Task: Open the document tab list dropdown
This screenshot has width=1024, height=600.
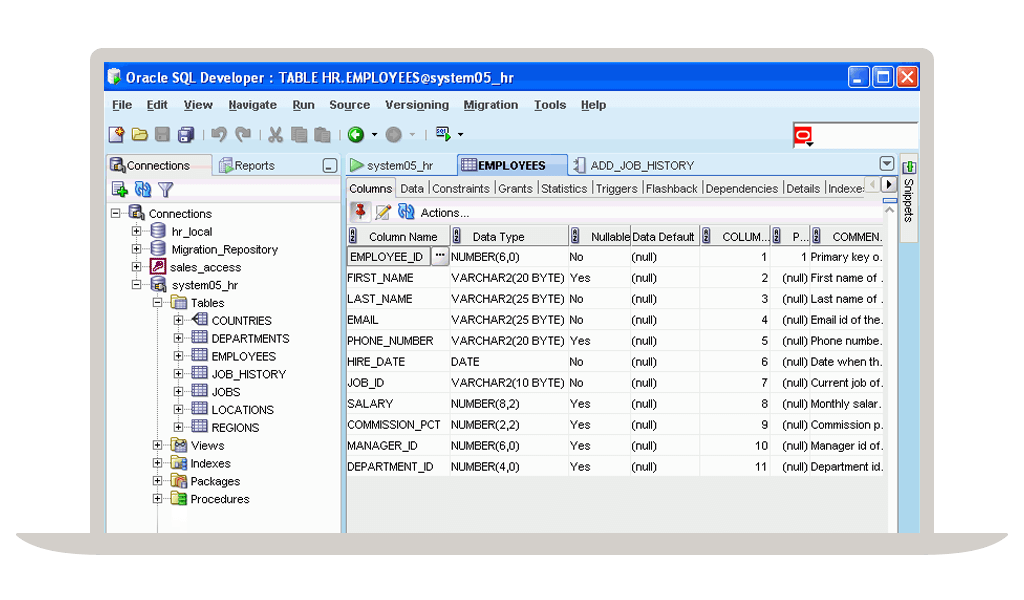Action: tap(886, 163)
